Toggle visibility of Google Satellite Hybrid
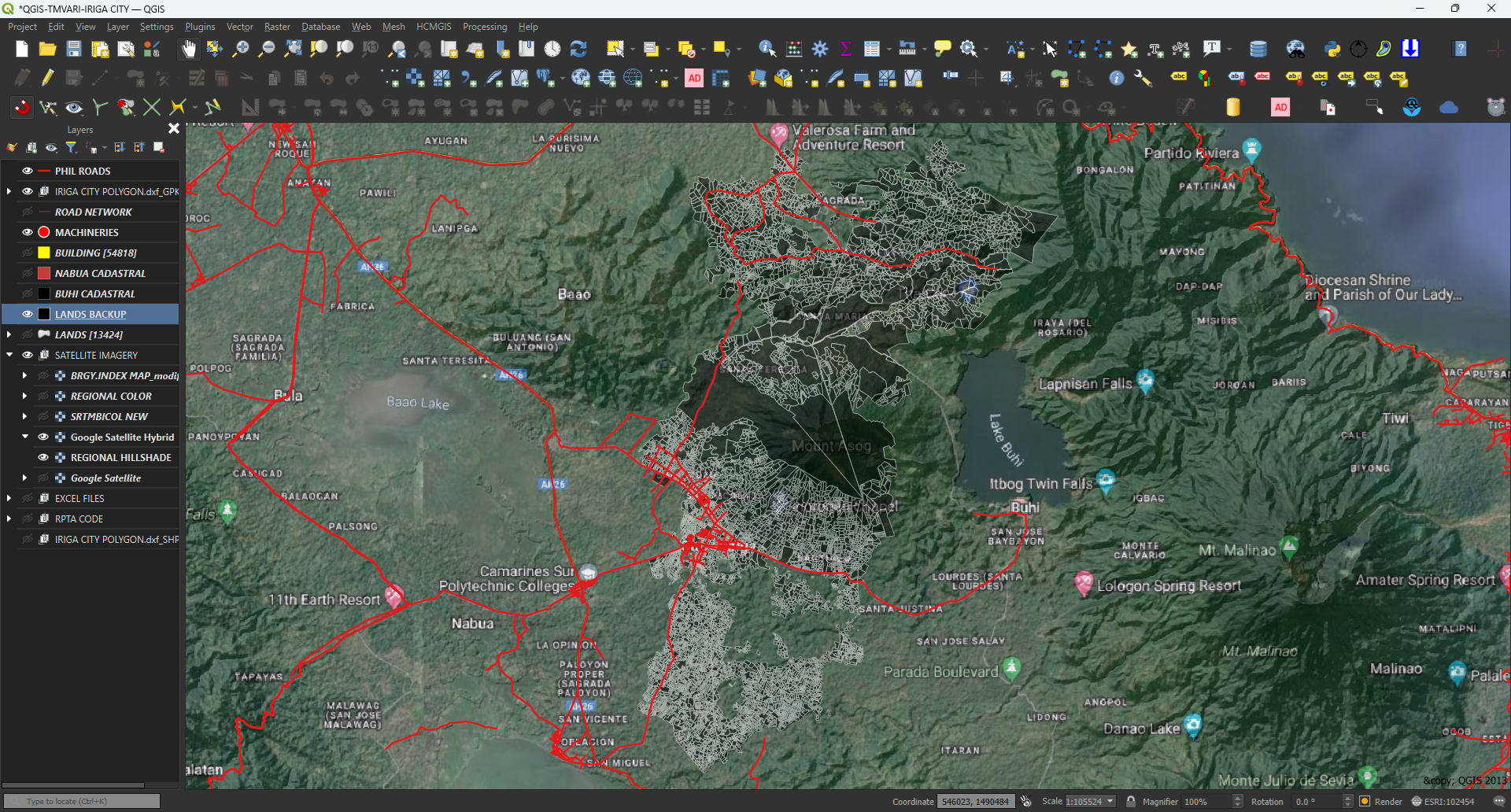Screen dimensions: 1511x812 [x=42, y=437]
